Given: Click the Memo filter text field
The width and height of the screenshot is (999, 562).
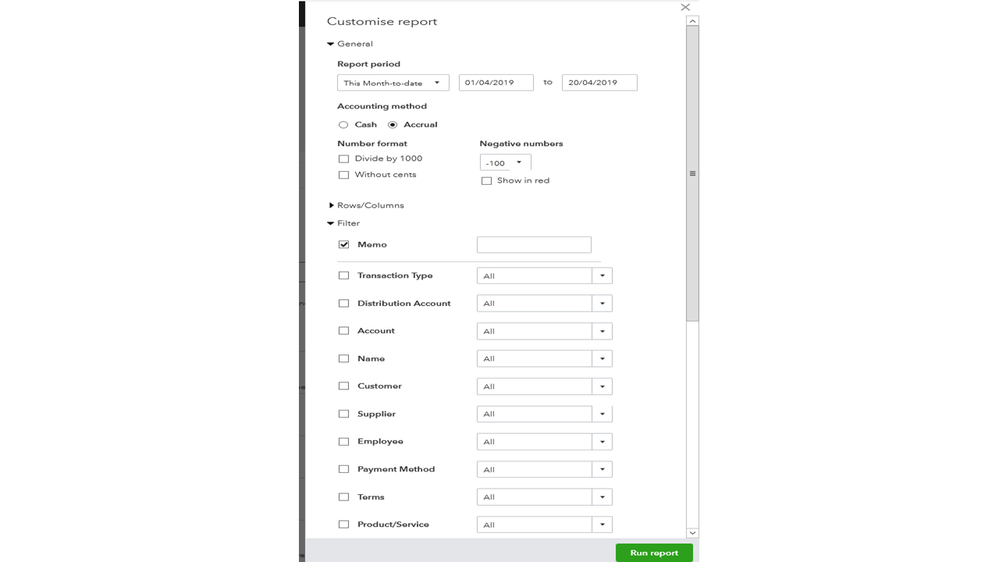Looking at the screenshot, I should point(534,245).
